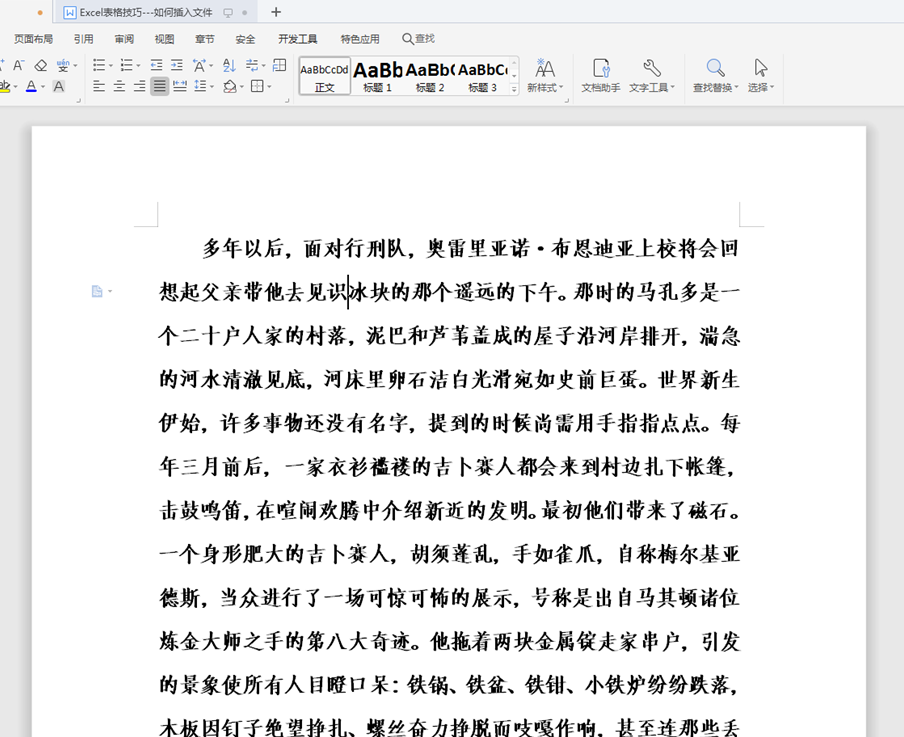Apply the 标题 2 heading style
Image resolution: width=904 pixels, height=737 pixels.
click(x=430, y=75)
